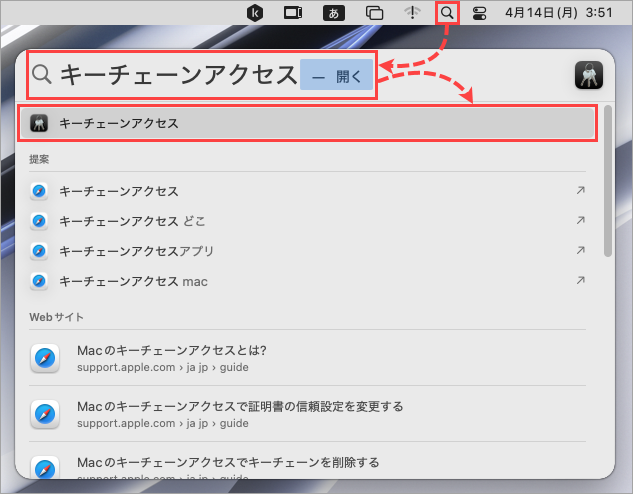Click the date and time in the menu bar
The width and height of the screenshot is (633, 494).
pos(559,13)
